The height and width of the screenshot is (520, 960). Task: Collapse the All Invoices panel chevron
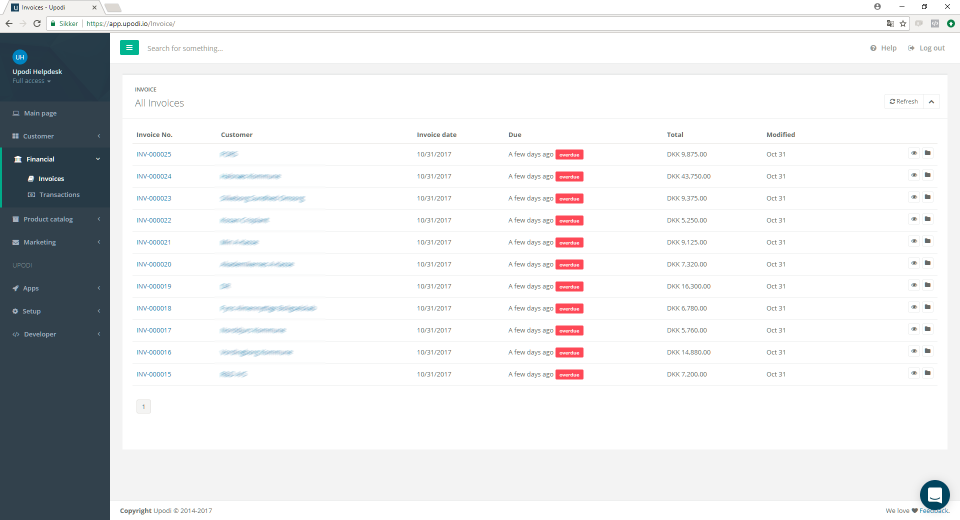coord(931,102)
